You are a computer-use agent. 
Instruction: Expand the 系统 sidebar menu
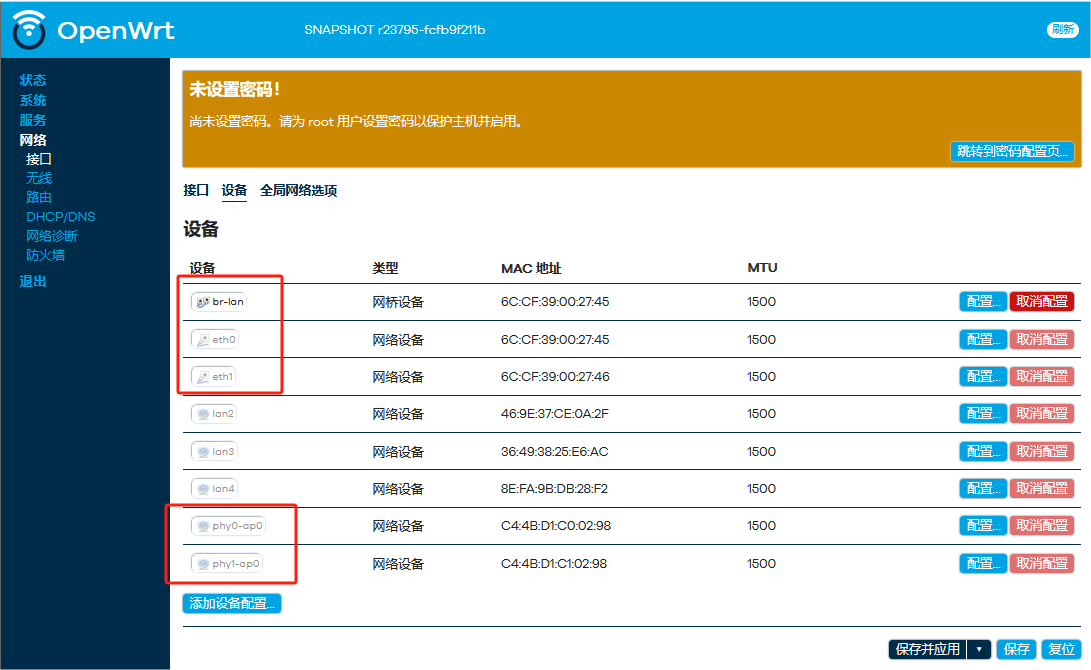(33, 100)
